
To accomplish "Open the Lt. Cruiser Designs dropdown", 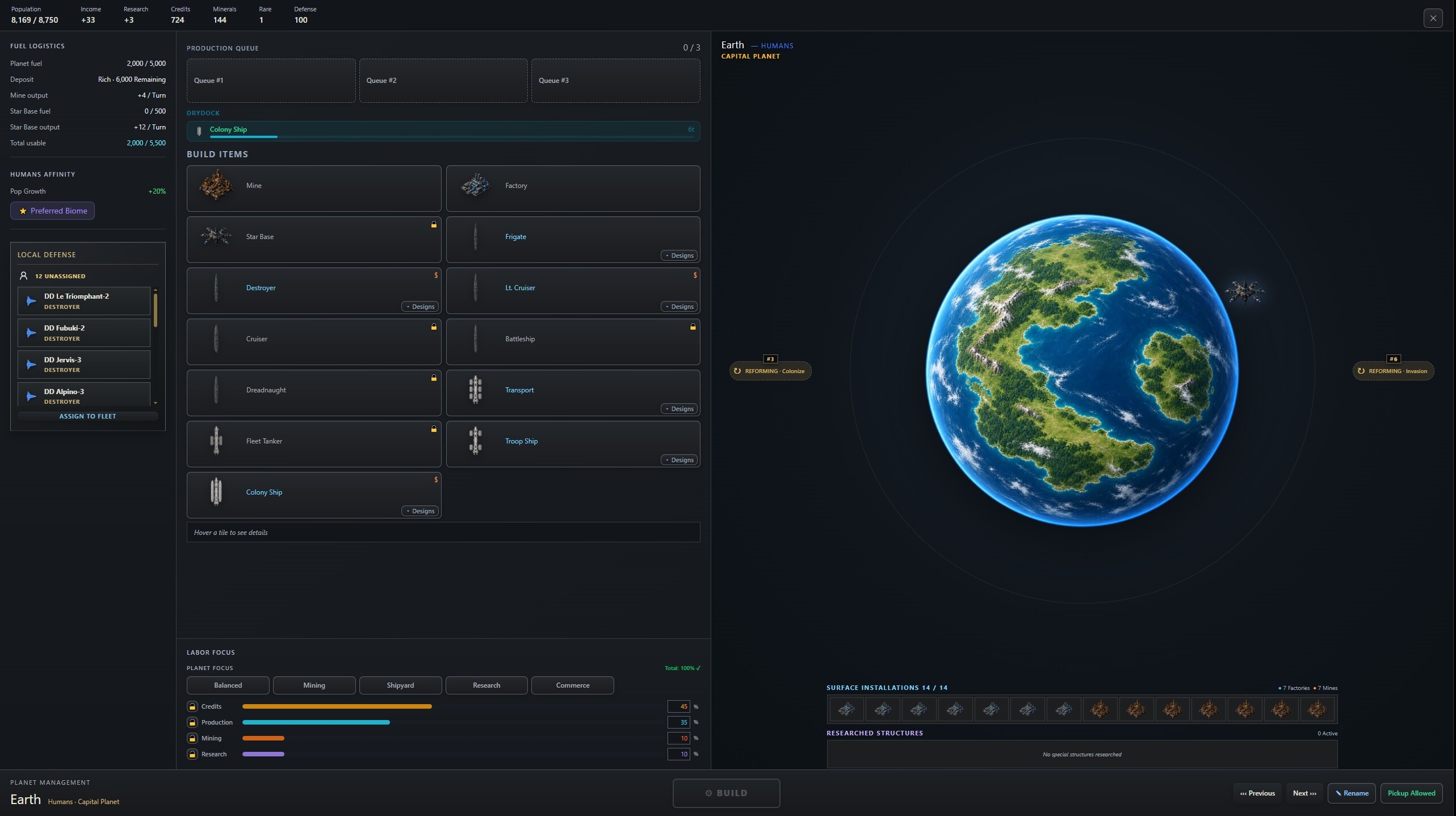I will click(x=679, y=307).
